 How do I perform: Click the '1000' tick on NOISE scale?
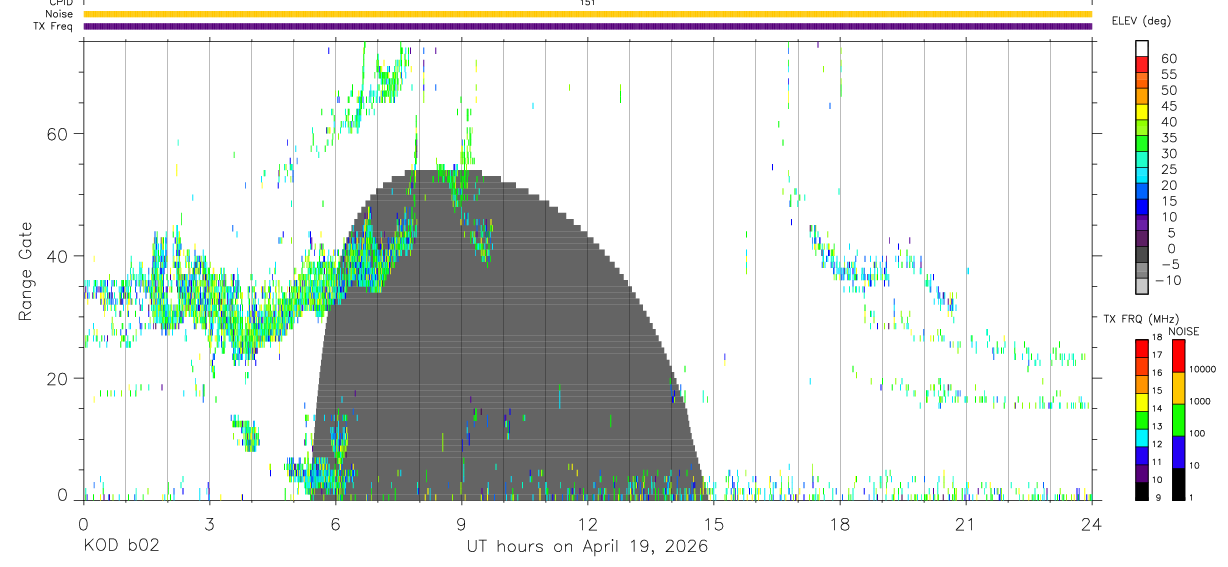pos(1201,401)
